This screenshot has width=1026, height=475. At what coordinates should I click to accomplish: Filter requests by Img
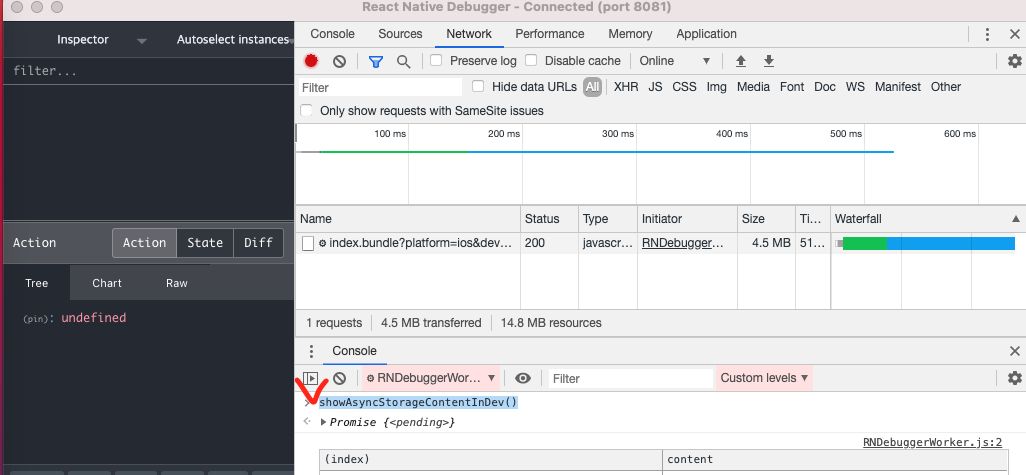[716, 87]
